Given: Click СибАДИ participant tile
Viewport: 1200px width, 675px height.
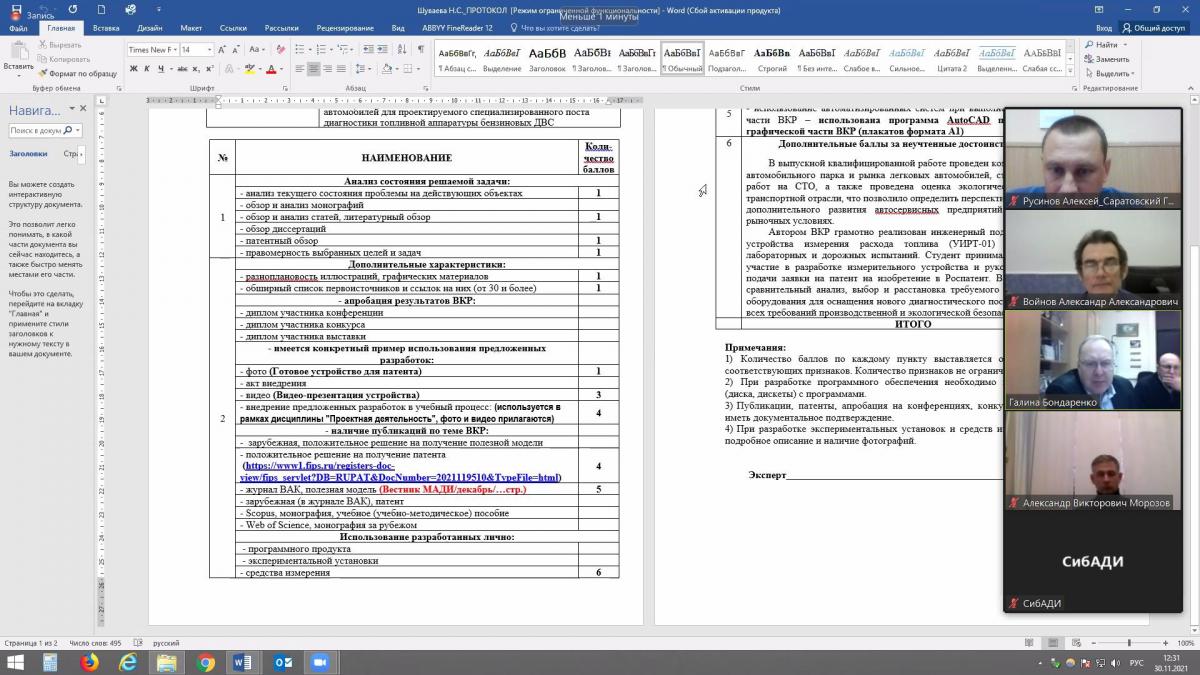Looking at the screenshot, I should (1092, 561).
